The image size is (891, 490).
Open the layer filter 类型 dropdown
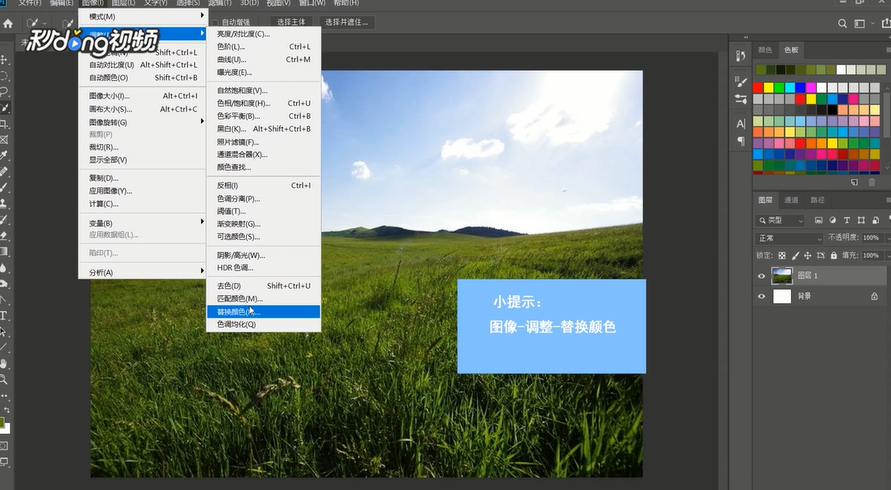coord(781,220)
